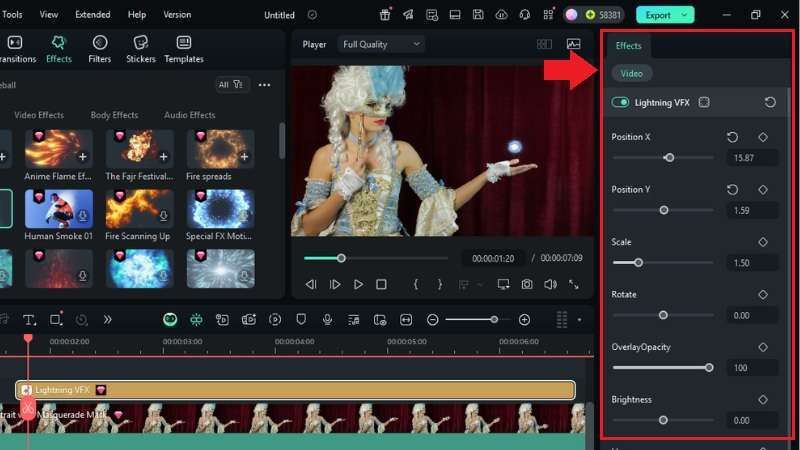Viewport: 800px width, 450px height.
Task: Open the Effects media tab
Action: tap(59, 49)
